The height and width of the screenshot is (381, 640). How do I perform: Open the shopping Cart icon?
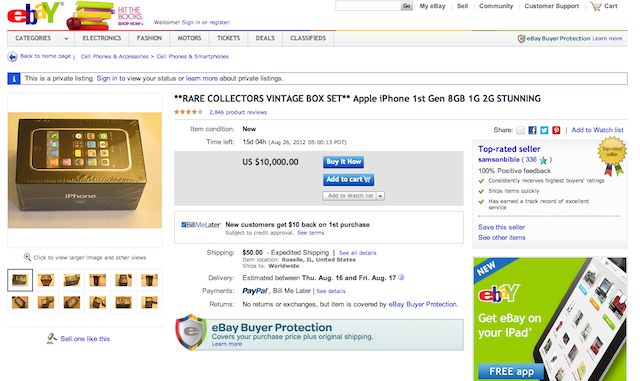pos(596,6)
